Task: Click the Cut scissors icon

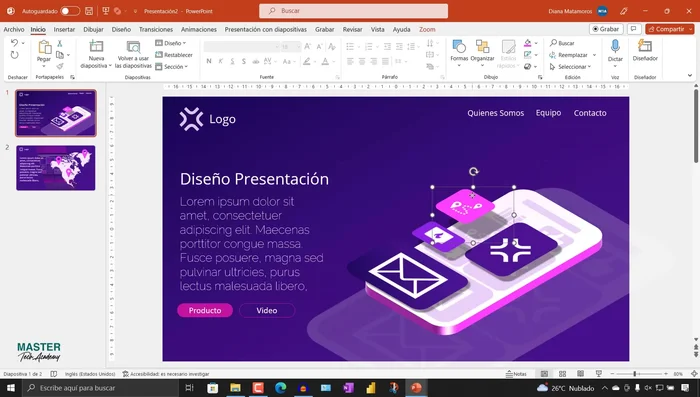Action: [60, 43]
